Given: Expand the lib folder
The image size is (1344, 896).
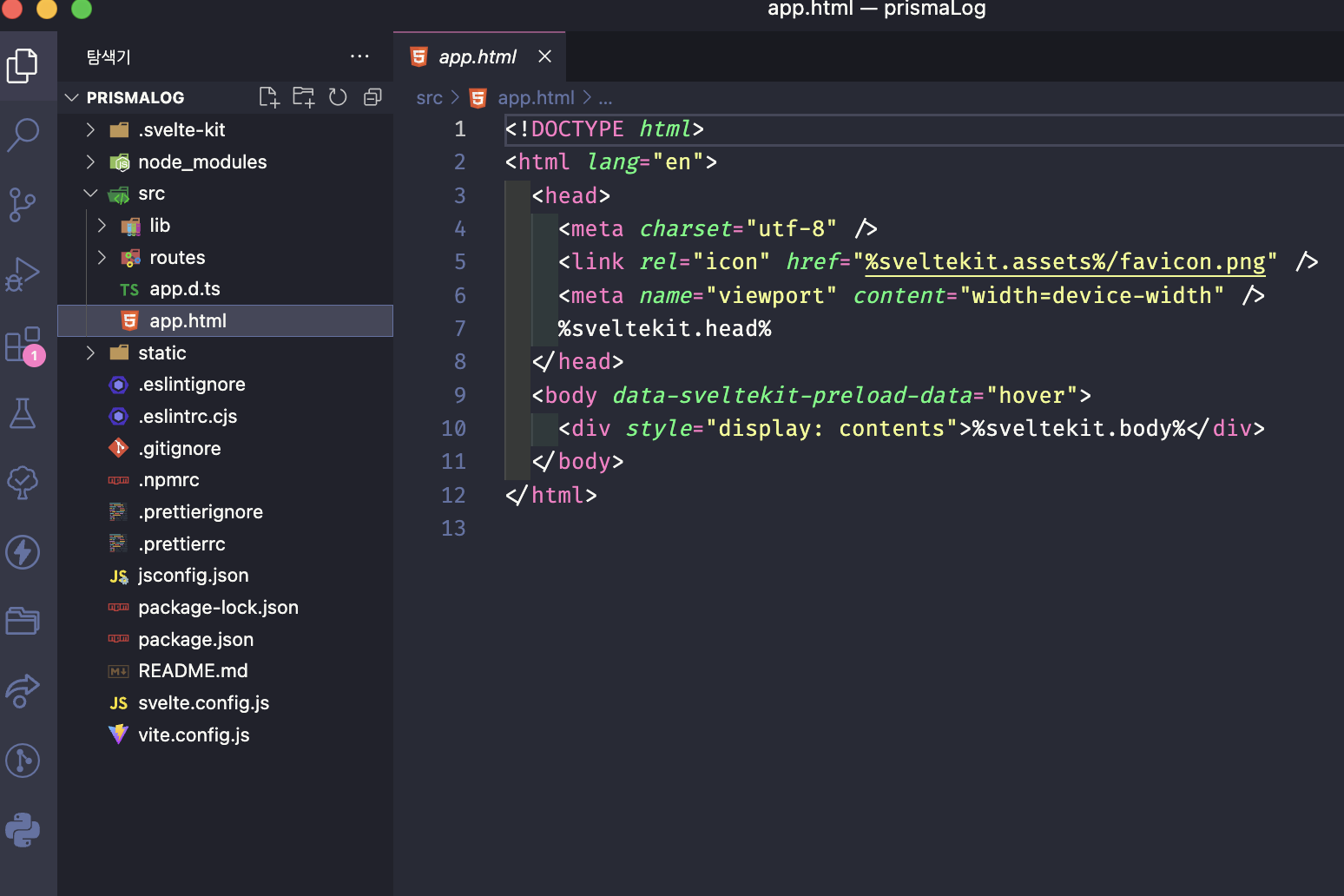Looking at the screenshot, I should coord(102,225).
